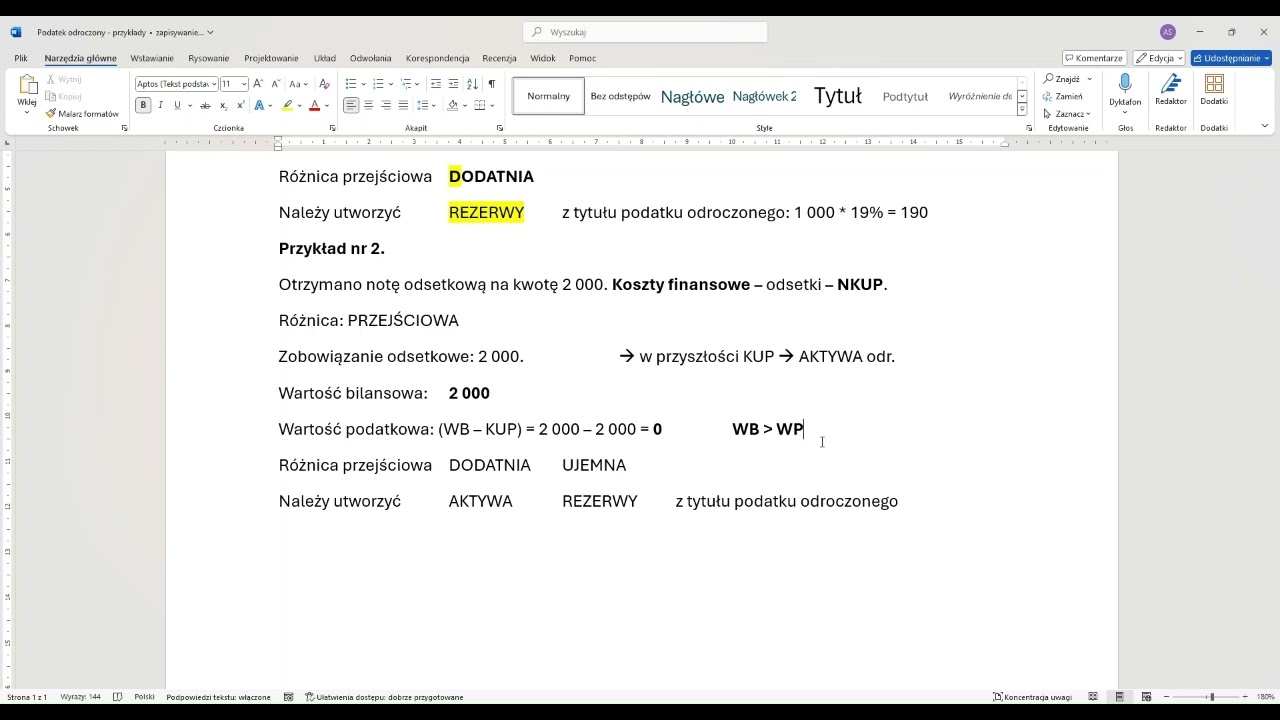Switch to the Wstawianie tab
The height and width of the screenshot is (720, 1280).
(152, 58)
